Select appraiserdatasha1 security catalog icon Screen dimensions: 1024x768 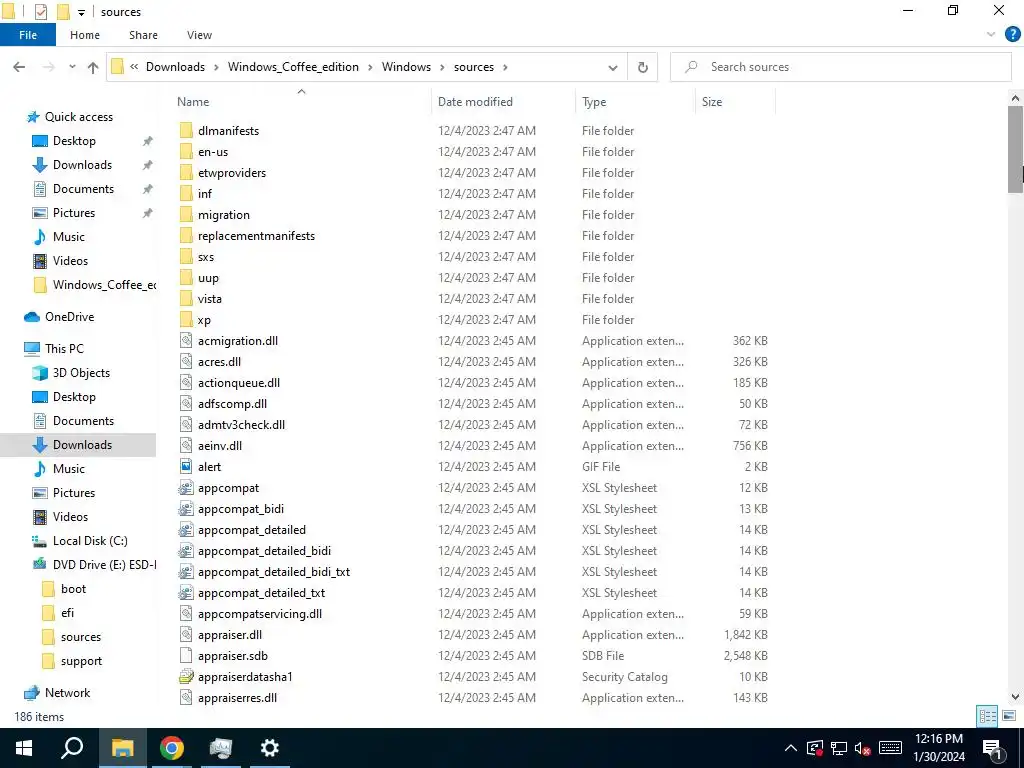pos(186,677)
